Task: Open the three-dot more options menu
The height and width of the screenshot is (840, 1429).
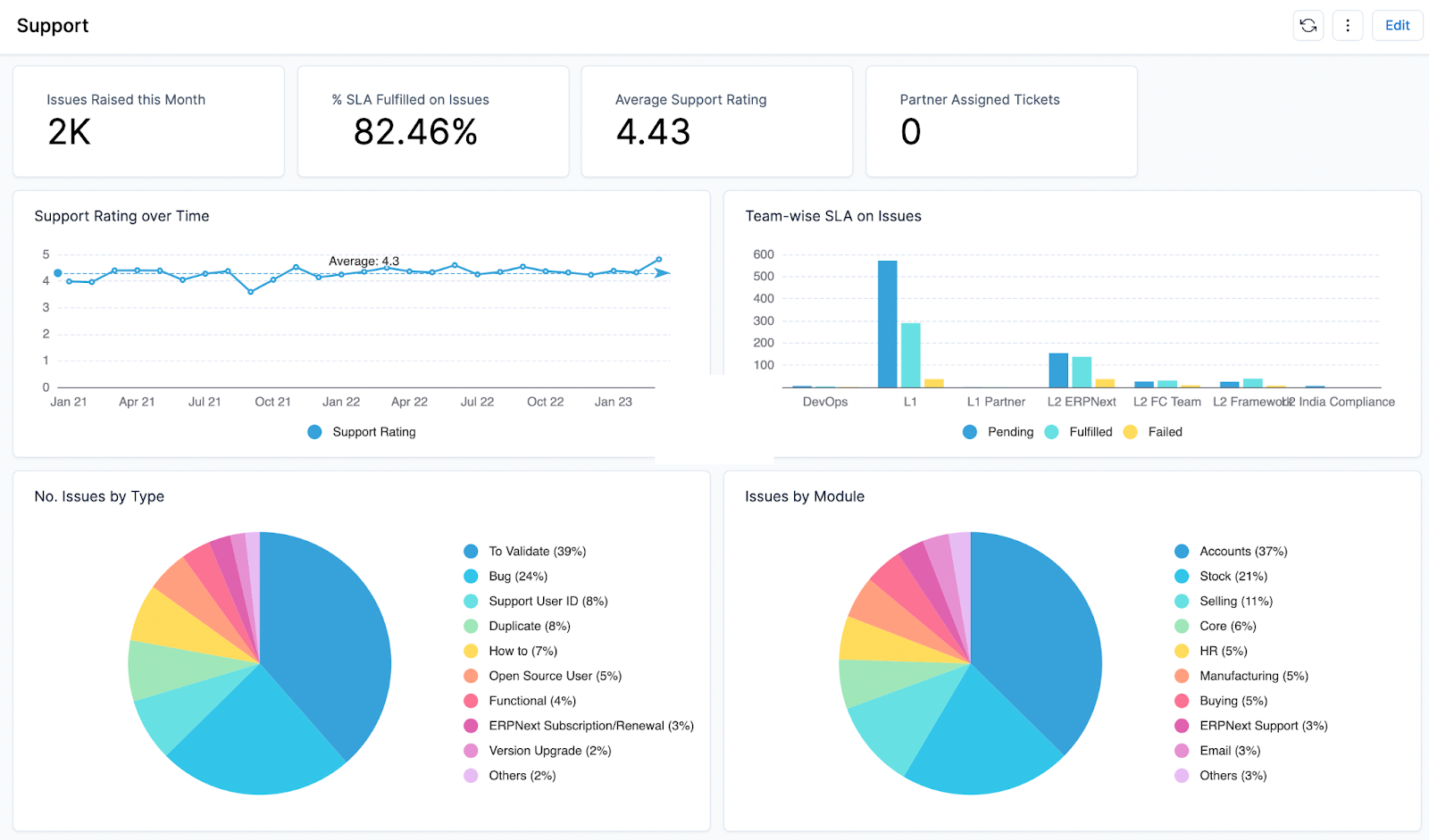Action: (x=1348, y=26)
